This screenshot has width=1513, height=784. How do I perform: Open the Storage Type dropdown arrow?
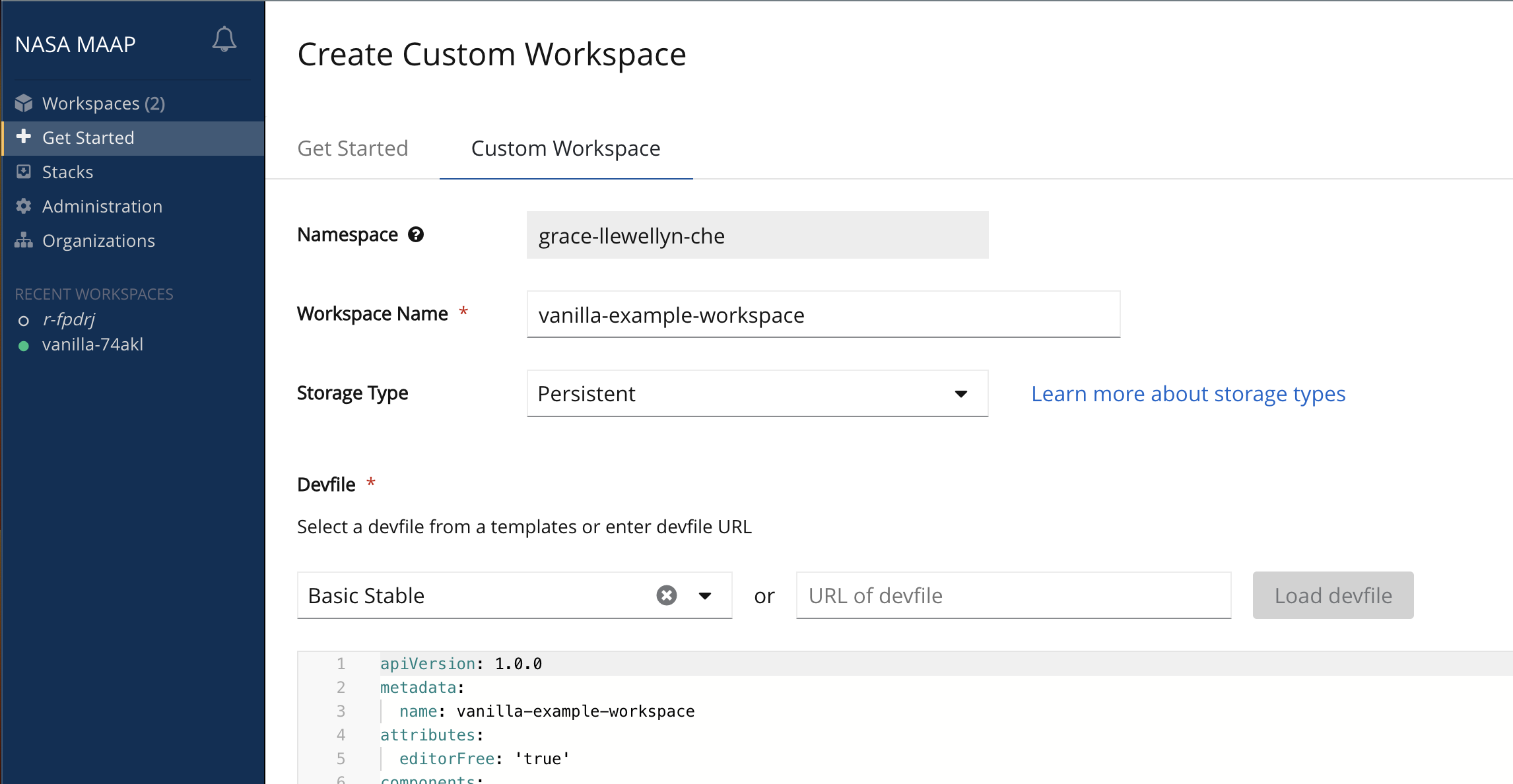pos(960,394)
